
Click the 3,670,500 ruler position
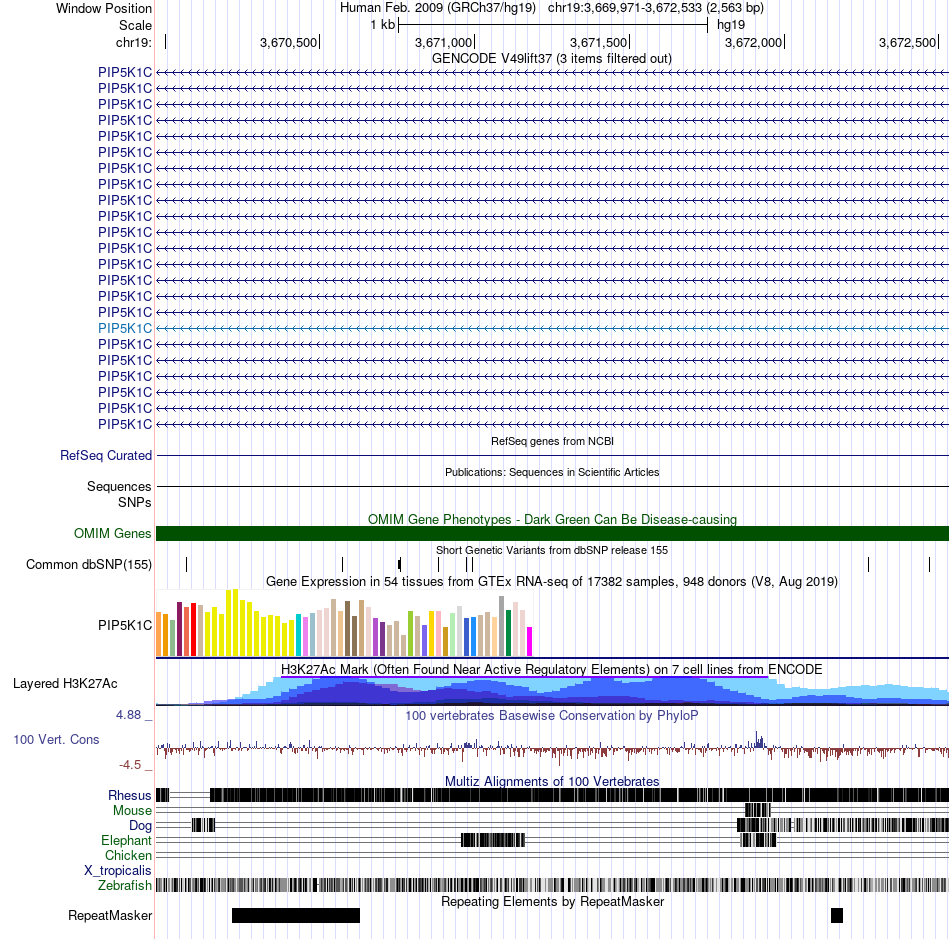(x=288, y=42)
